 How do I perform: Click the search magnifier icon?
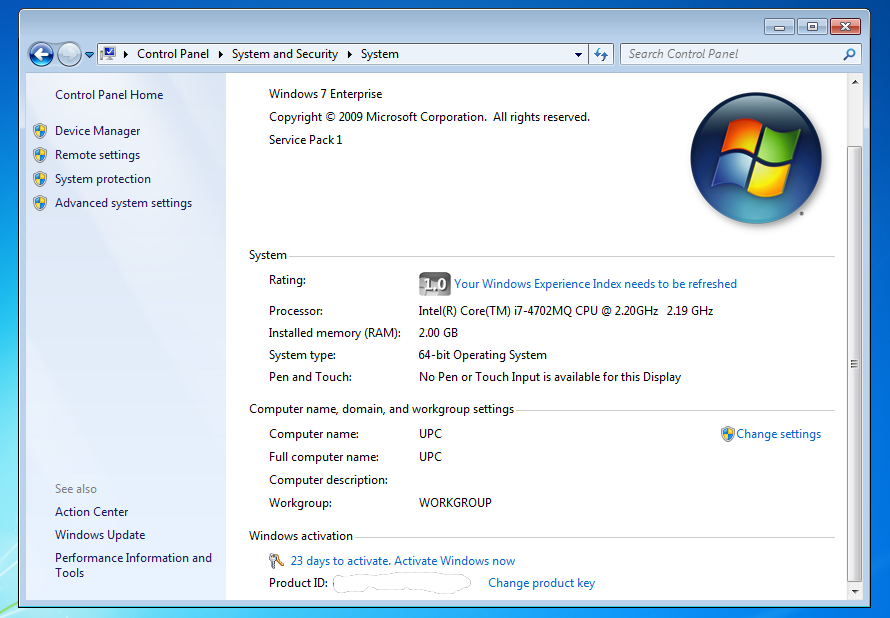click(849, 54)
